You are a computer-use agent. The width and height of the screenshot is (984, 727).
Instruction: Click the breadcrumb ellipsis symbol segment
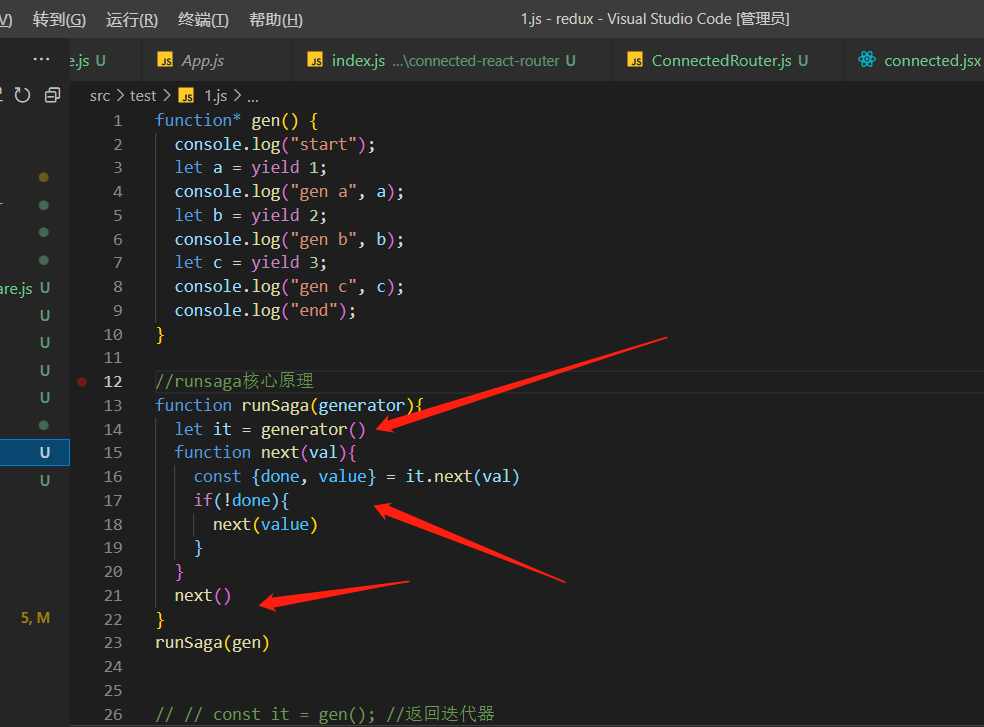click(252, 97)
